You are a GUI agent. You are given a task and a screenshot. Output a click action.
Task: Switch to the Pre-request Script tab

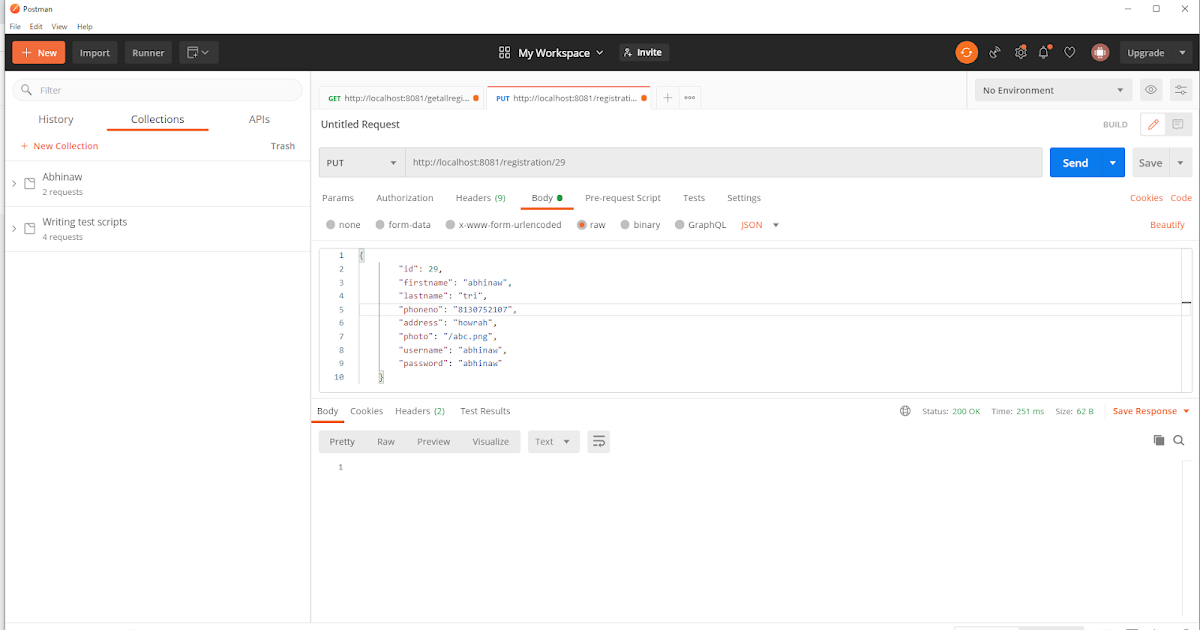click(x=623, y=197)
